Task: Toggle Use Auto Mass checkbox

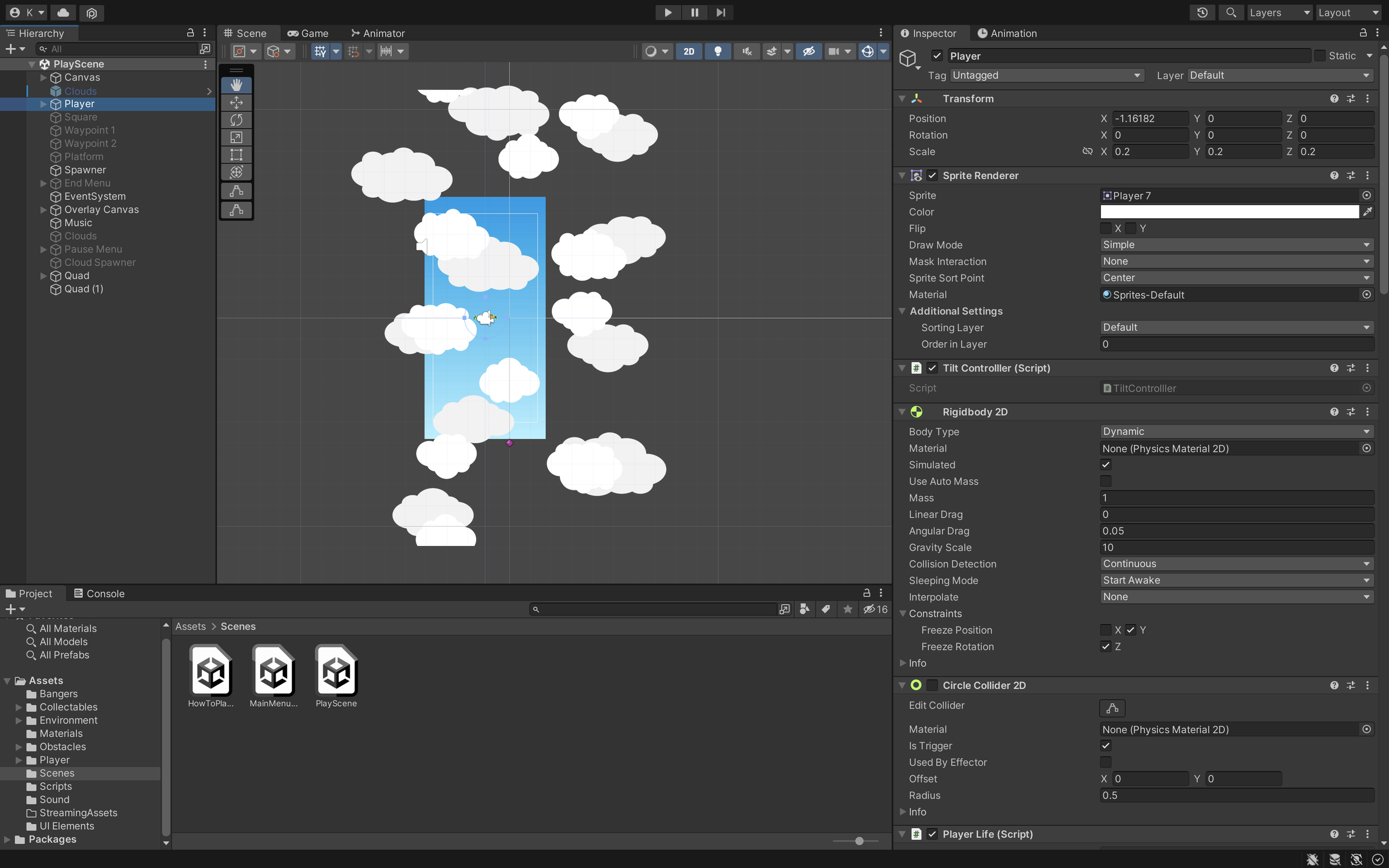Action: 1105,481
